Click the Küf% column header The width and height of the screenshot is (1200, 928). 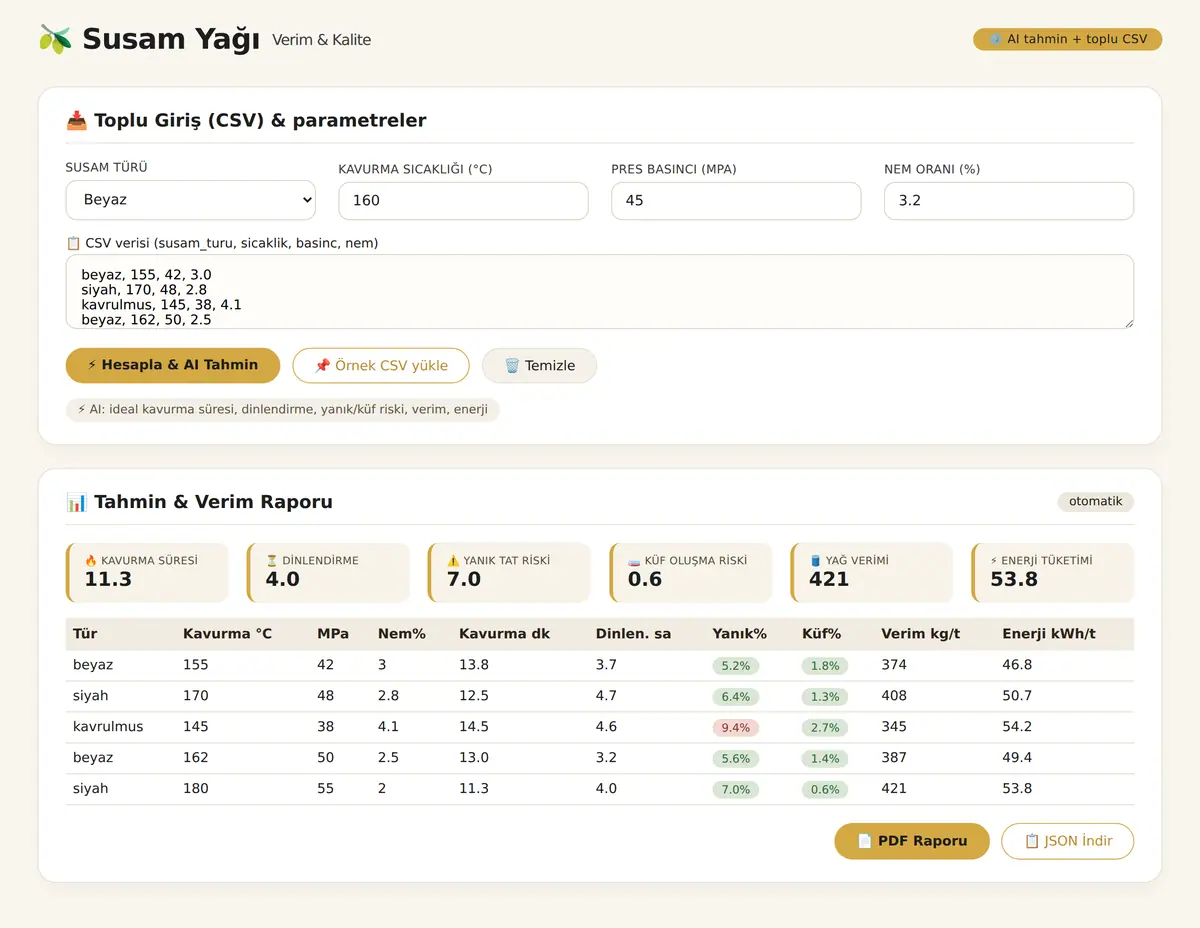pos(821,634)
